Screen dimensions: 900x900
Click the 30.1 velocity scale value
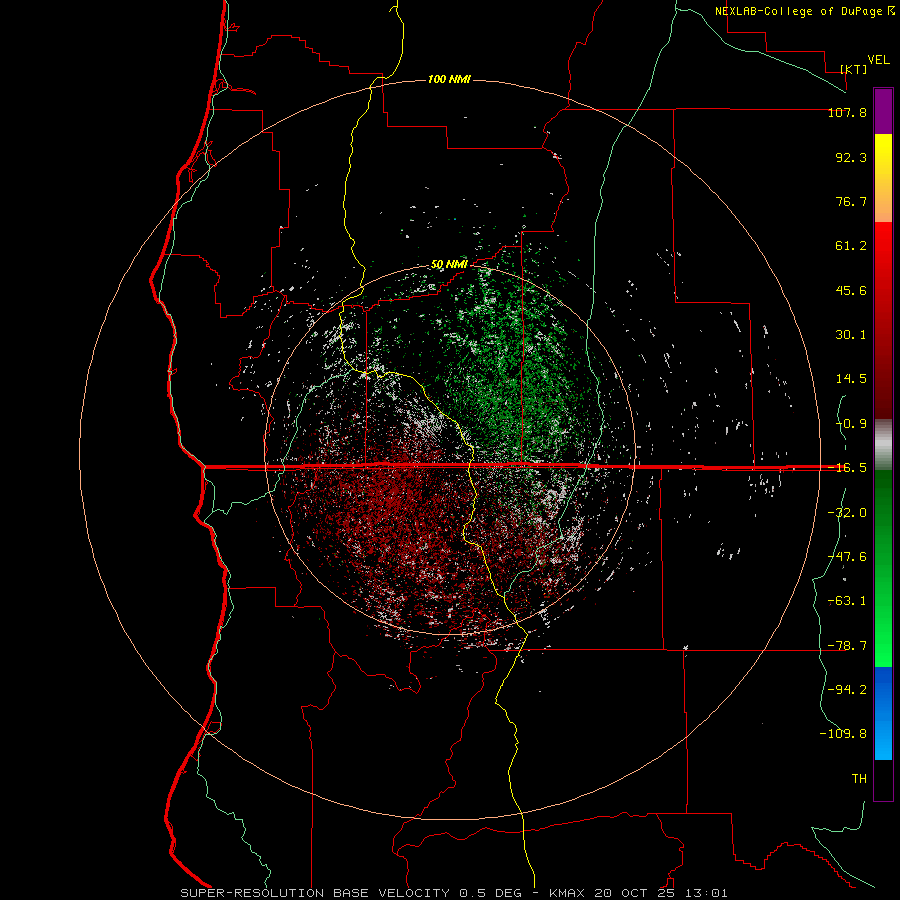[x=851, y=335]
